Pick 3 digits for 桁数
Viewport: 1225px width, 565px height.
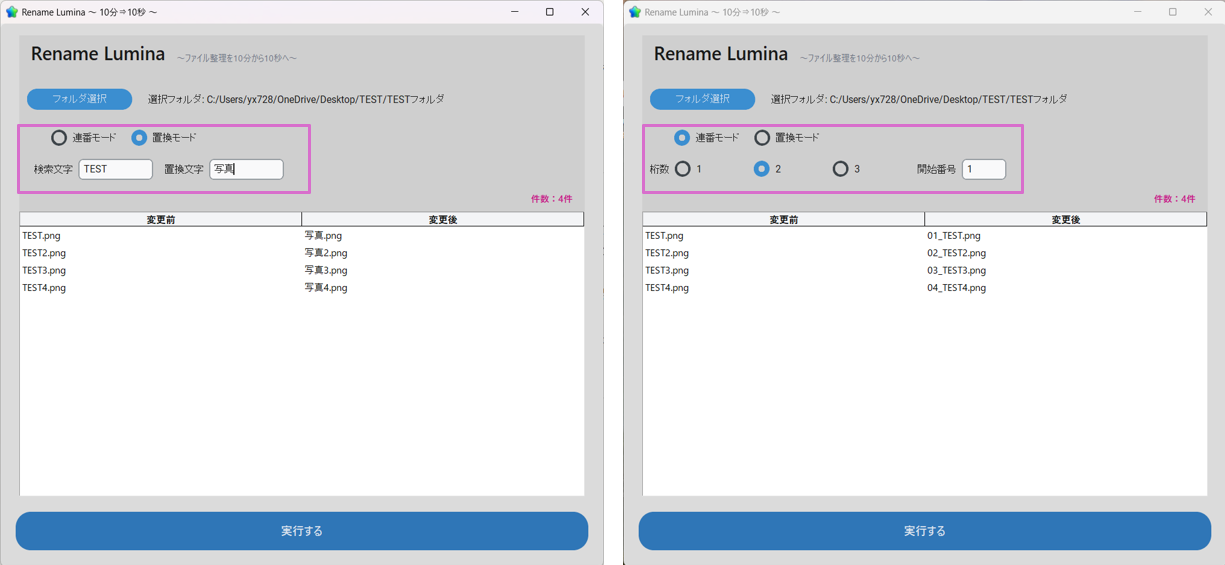(x=840, y=169)
